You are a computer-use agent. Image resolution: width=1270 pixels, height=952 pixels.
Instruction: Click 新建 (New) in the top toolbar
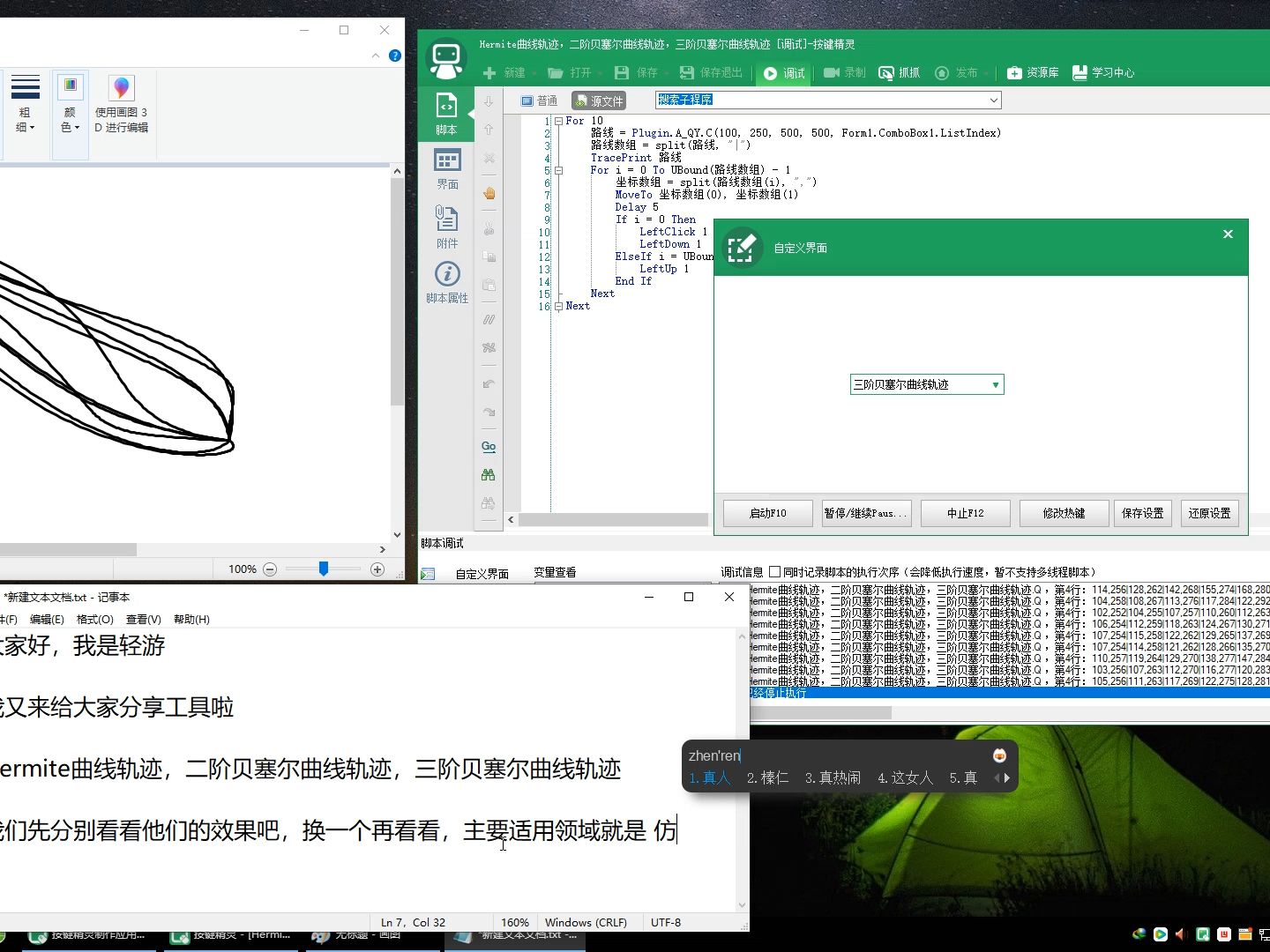coord(504,73)
